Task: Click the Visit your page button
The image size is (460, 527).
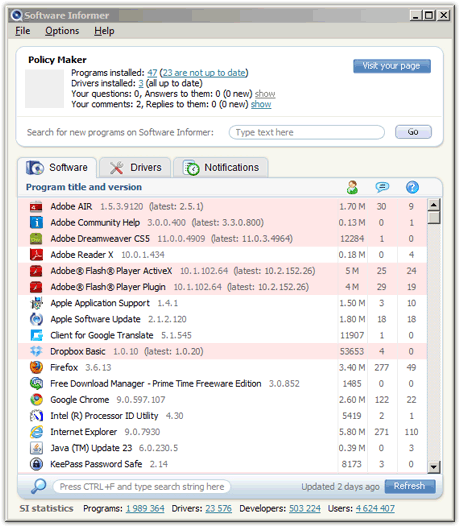Action: [392, 66]
